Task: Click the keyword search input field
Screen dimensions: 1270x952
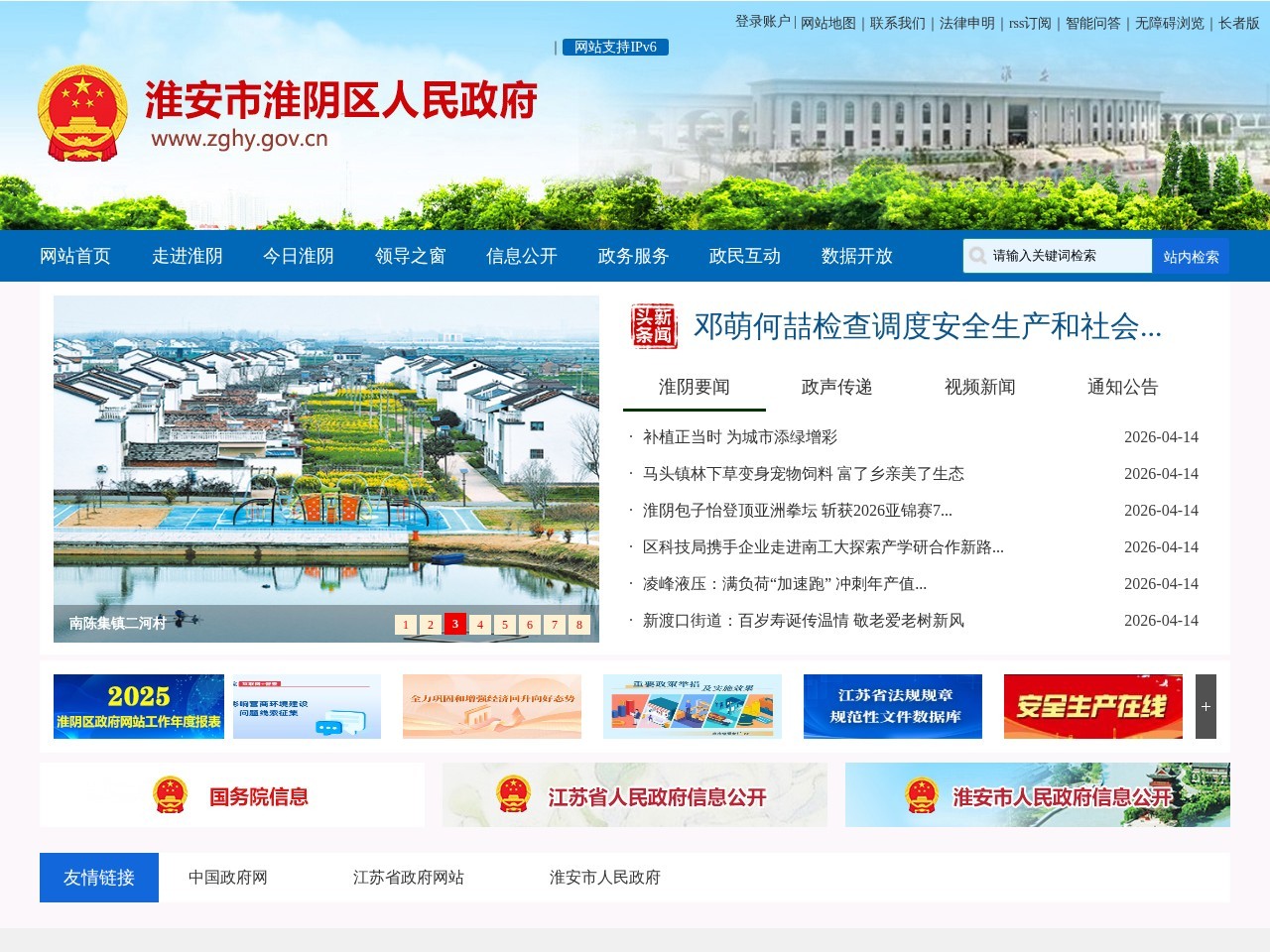Action: pyautogui.click(x=1058, y=256)
